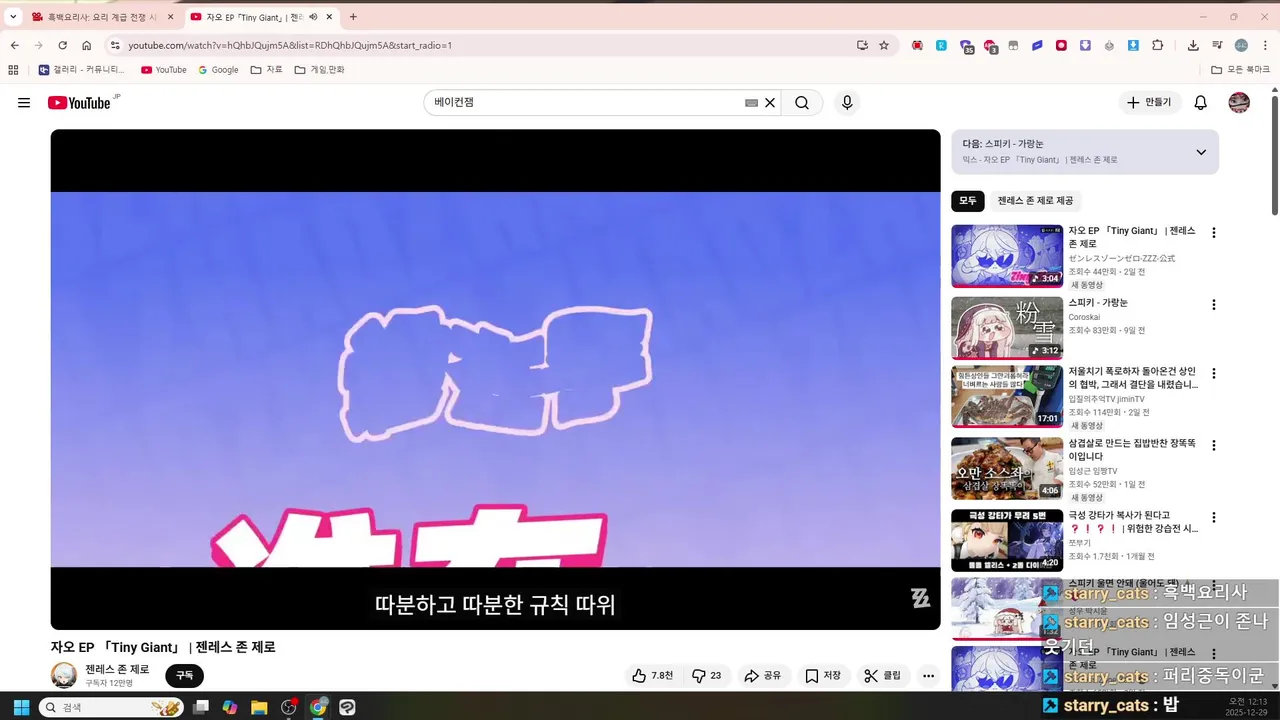Click the 공유 share button
1280x720 pixels.
[x=762, y=676]
